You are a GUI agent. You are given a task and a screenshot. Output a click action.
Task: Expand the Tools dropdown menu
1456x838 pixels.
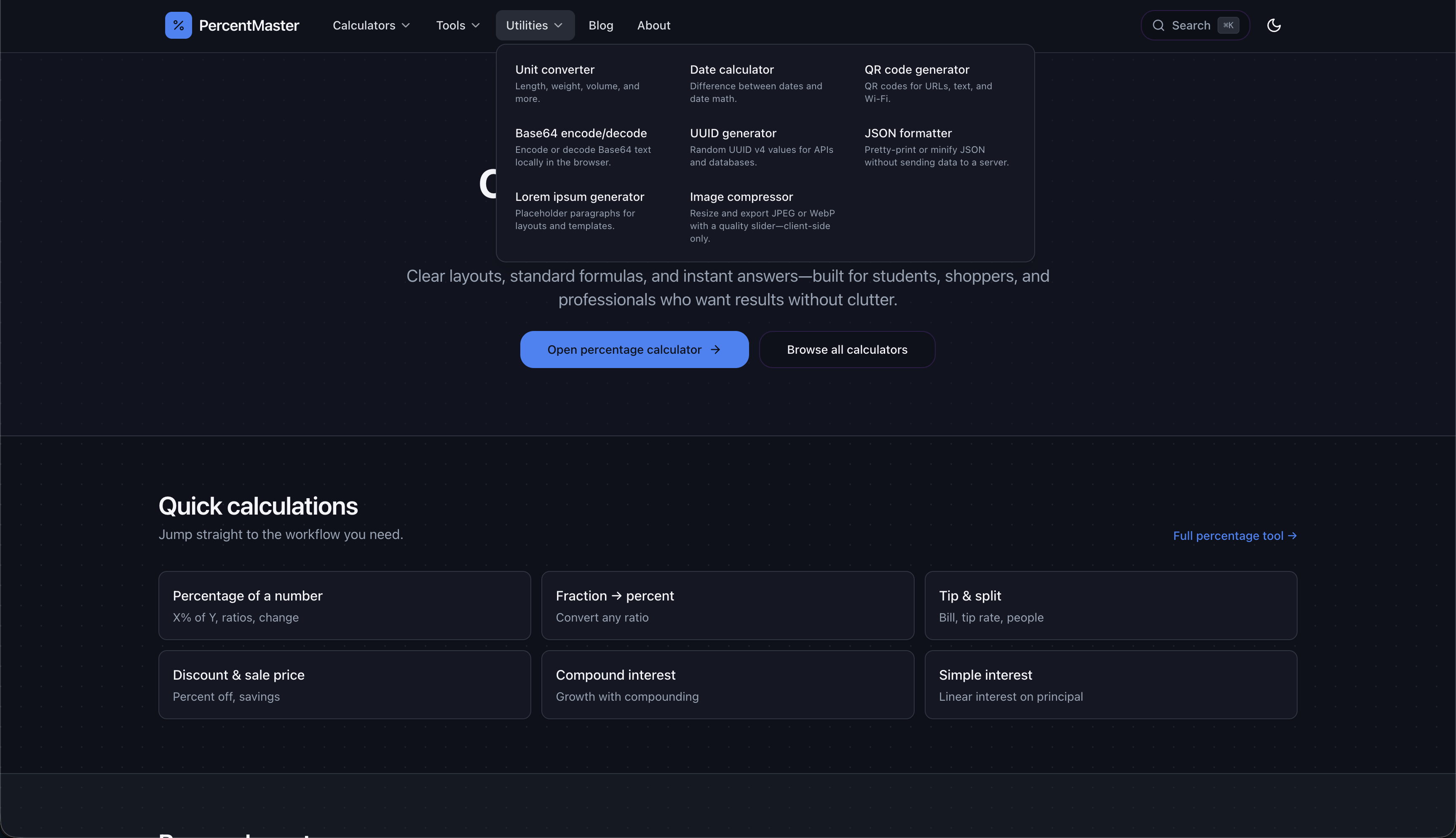458,25
